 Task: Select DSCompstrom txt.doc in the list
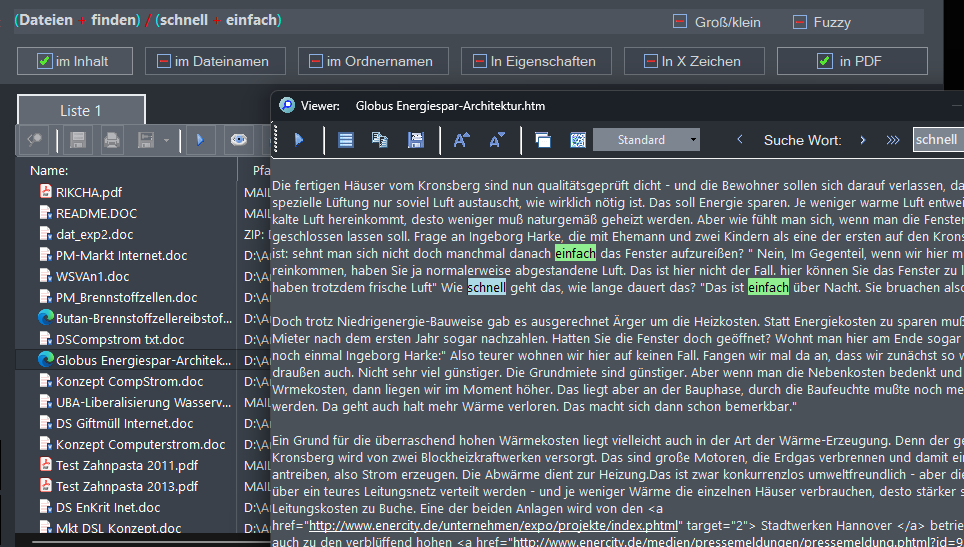[120, 339]
